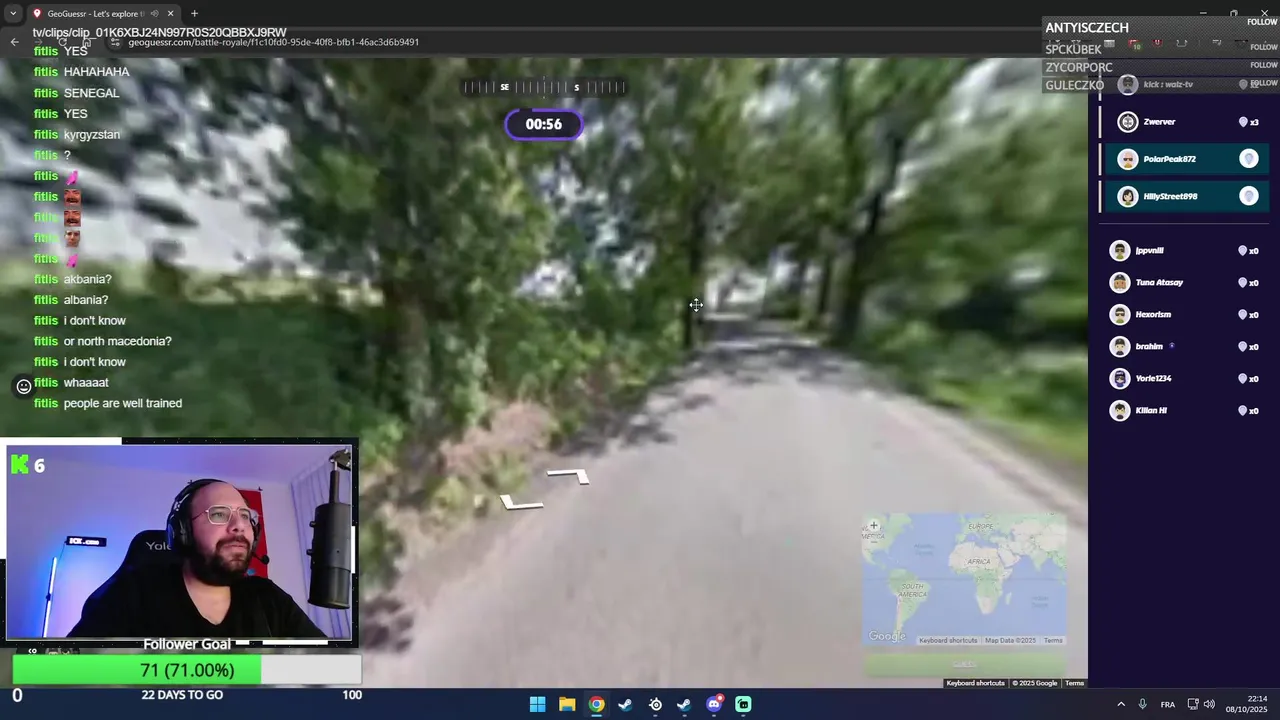This screenshot has width=1280, height=720.
Task: Click the PolarPeak872 guess pin icon
Action: point(1248,159)
